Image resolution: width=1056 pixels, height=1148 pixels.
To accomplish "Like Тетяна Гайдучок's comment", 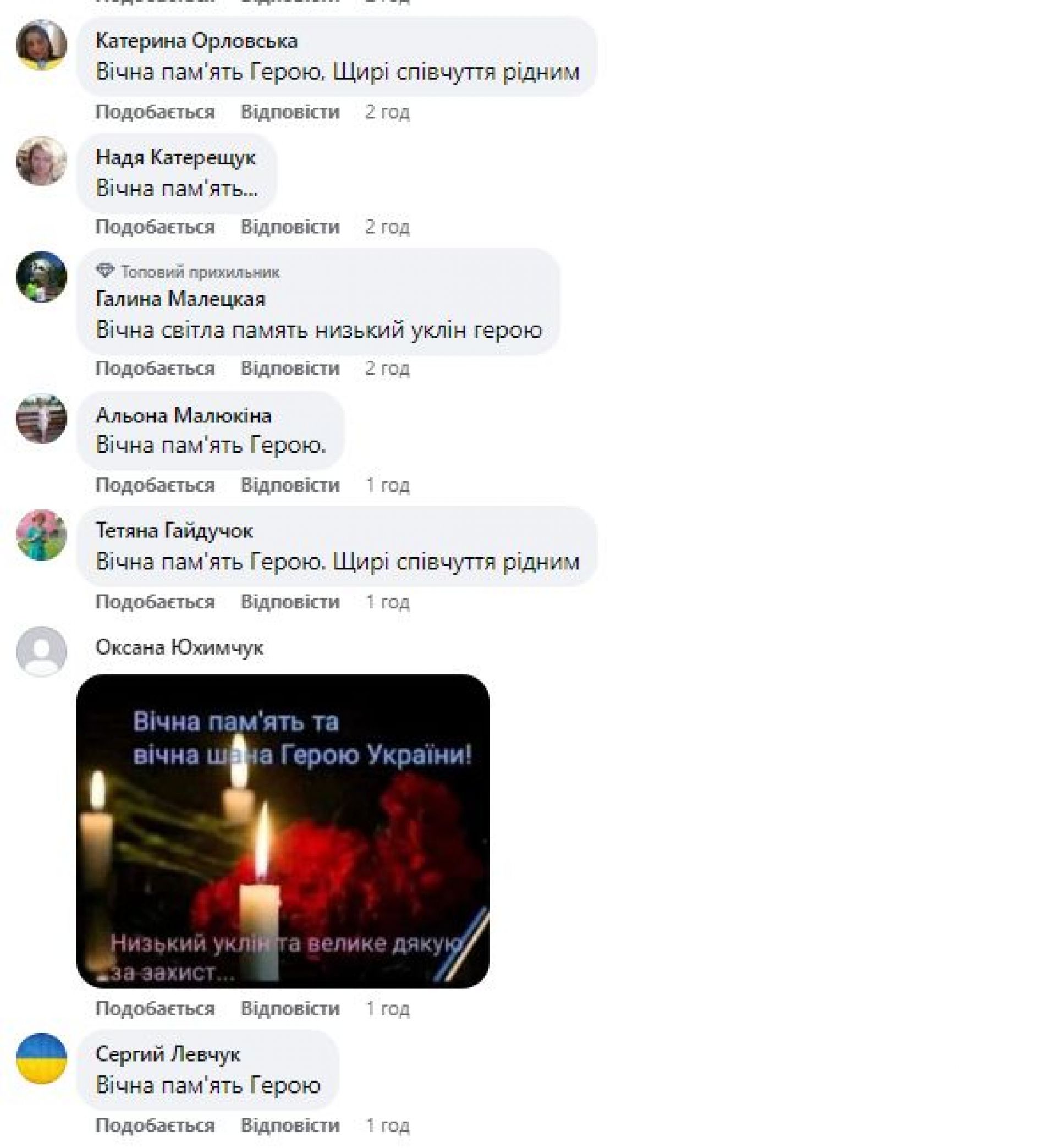I will point(155,602).
